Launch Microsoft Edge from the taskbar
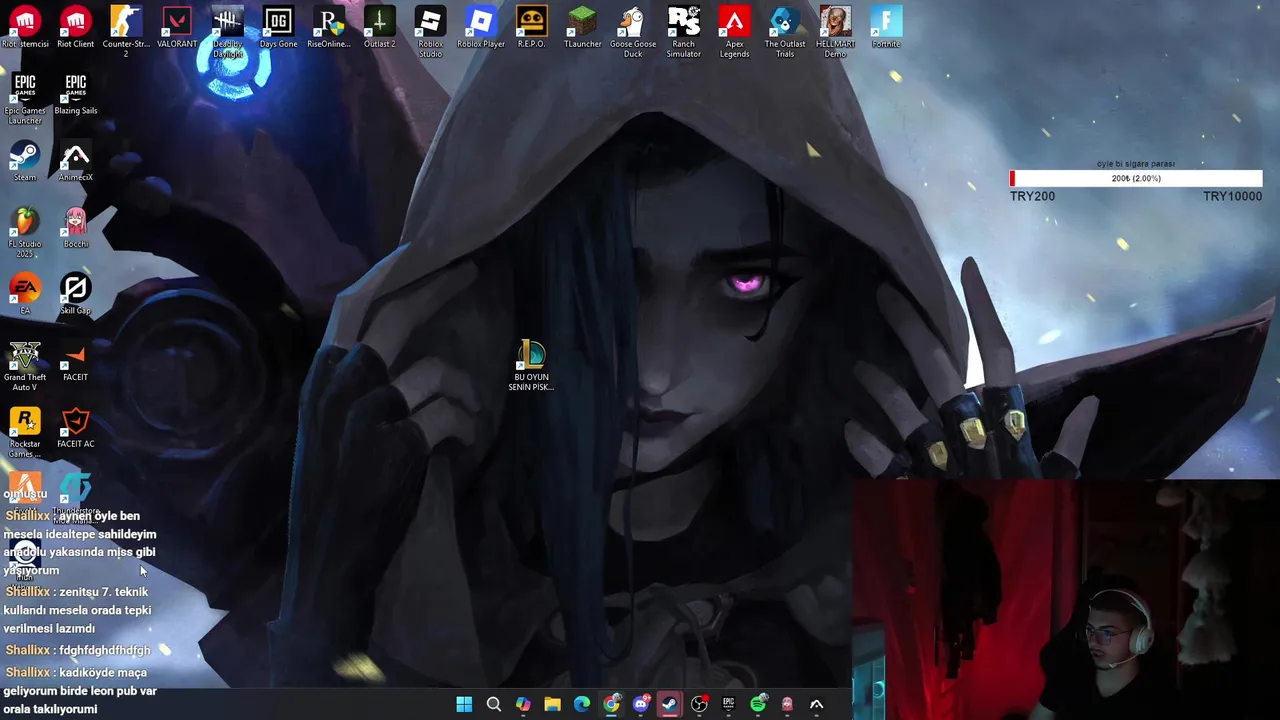Screen dimensions: 1280x720 point(582,704)
